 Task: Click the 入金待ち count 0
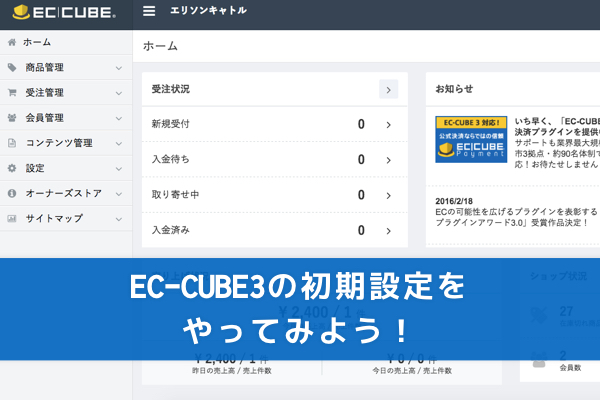click(361, 159)
